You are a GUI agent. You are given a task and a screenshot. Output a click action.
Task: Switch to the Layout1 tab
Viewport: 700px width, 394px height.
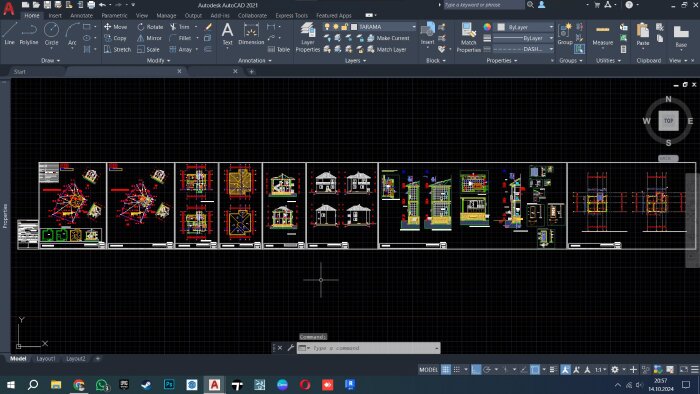(x=46, y=359)
